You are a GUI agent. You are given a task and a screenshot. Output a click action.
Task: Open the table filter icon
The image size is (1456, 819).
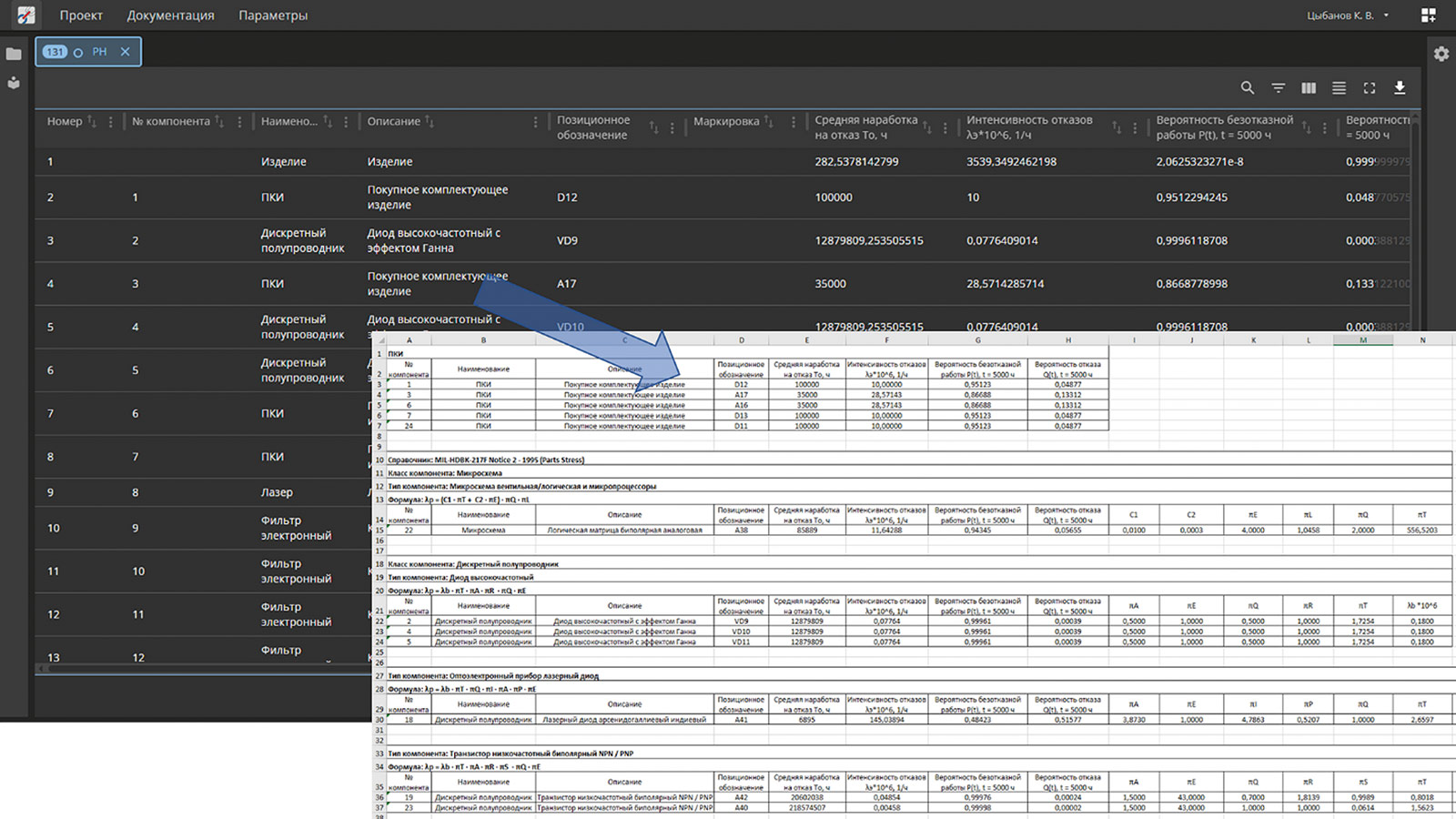coord(1278,87)
